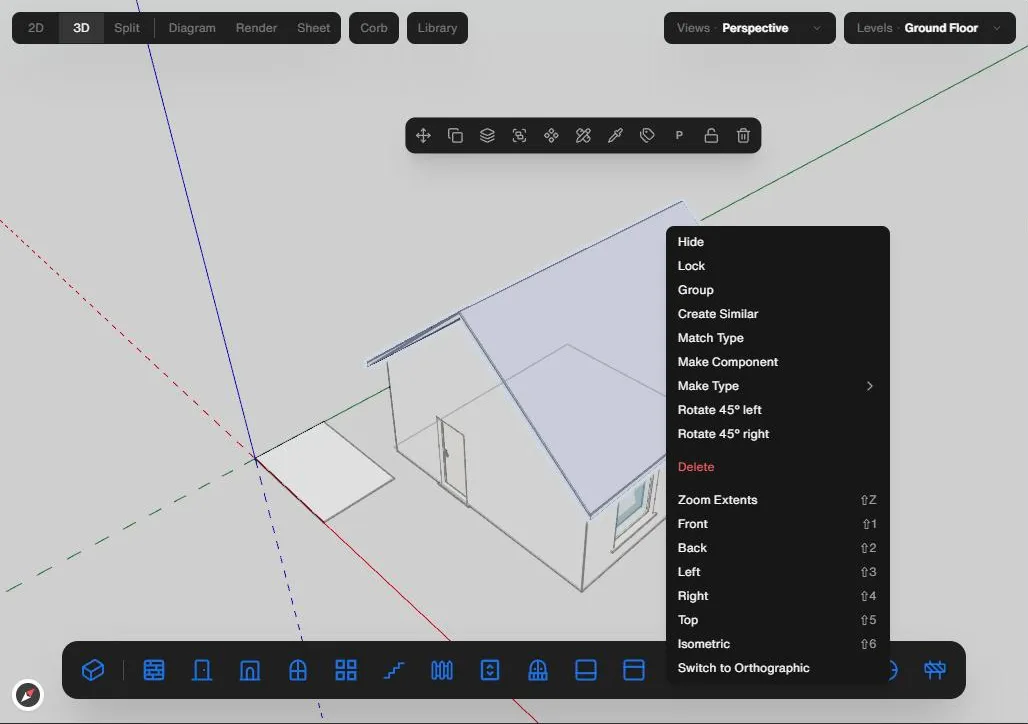Image resolution: width=1028 pixels, height=724 pixels.
Task: Click the door on the house model
Action: [452, 461]
